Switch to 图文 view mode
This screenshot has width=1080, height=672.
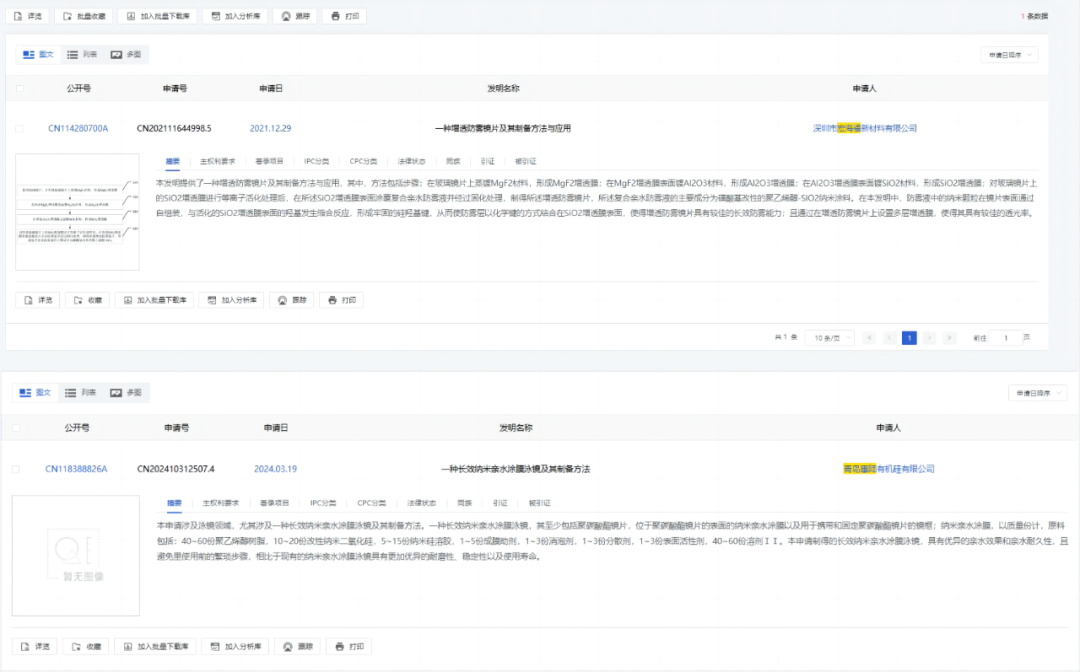point(38,54)
